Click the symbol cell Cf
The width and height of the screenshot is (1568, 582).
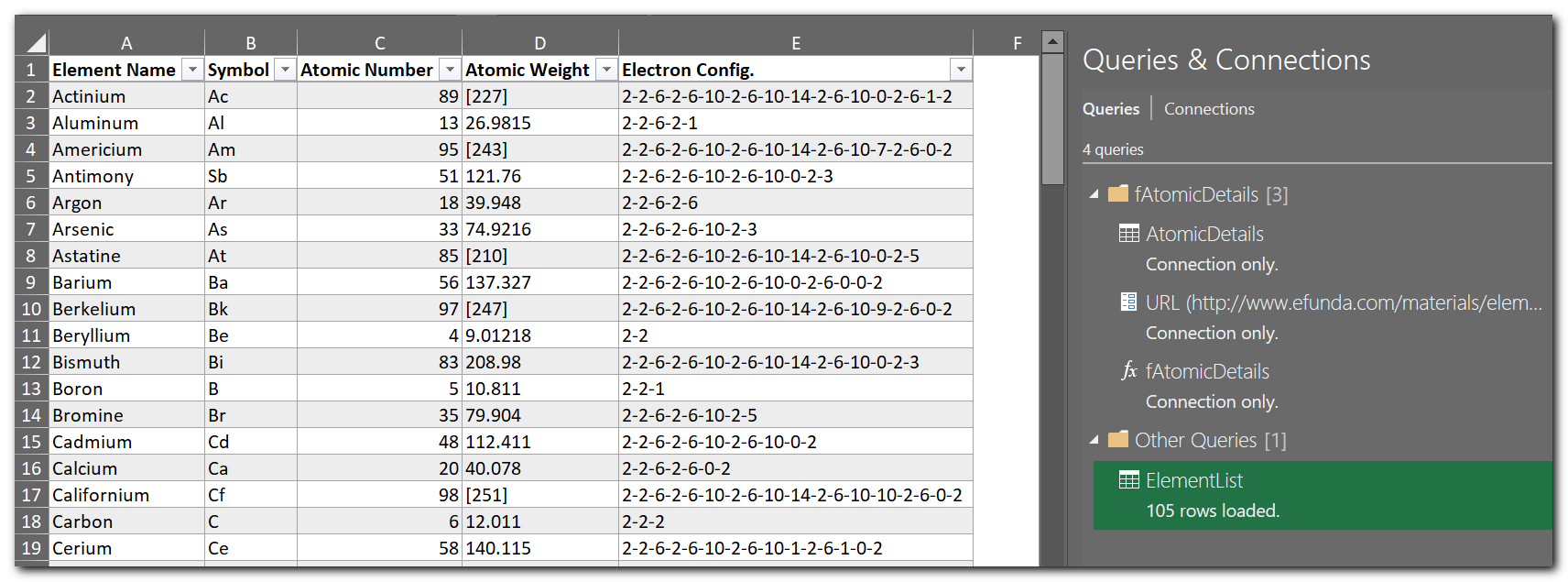click(x=251, y=495)
